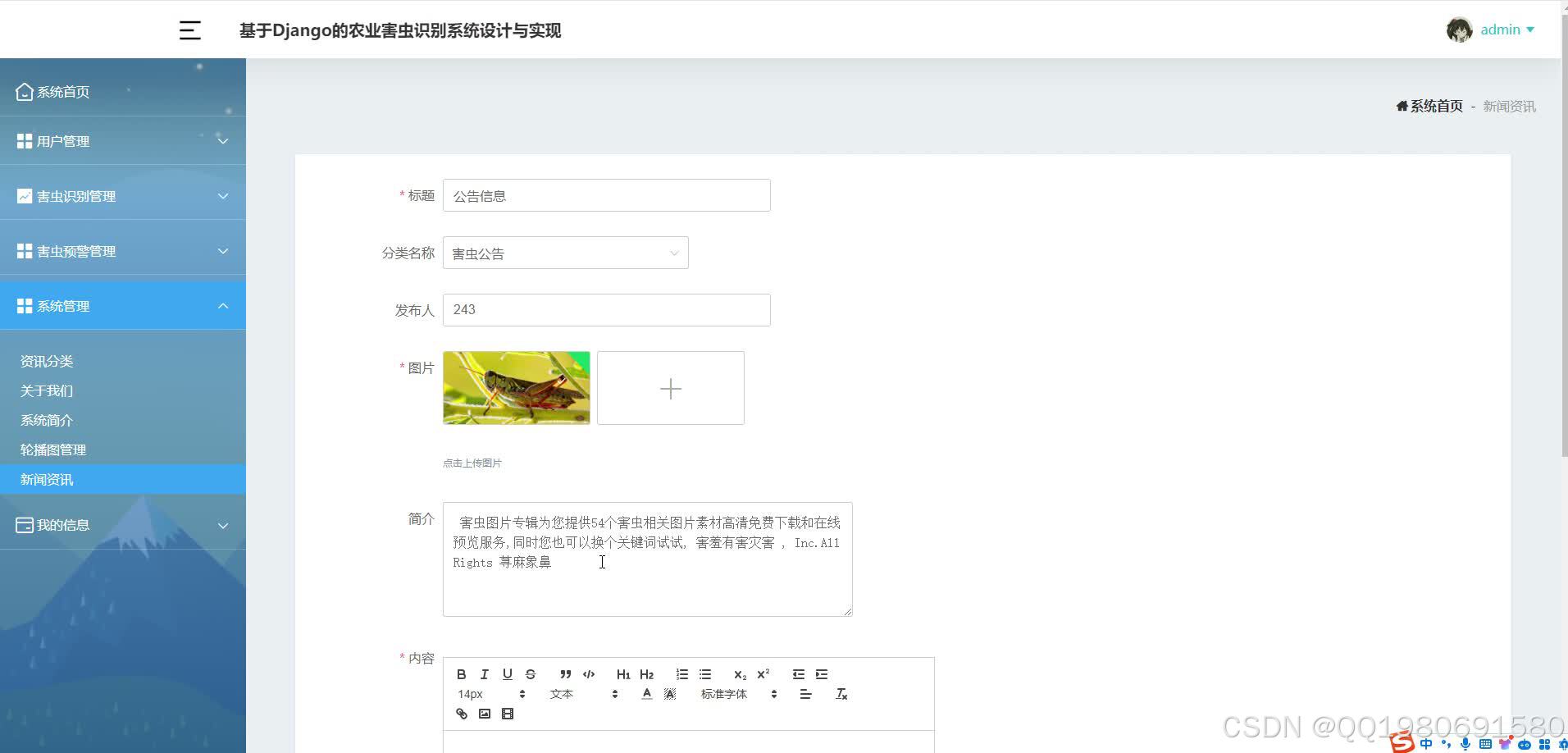Toggle bold formatting in the content editor
Screen dimensions: 1568x753
[462, 674]
